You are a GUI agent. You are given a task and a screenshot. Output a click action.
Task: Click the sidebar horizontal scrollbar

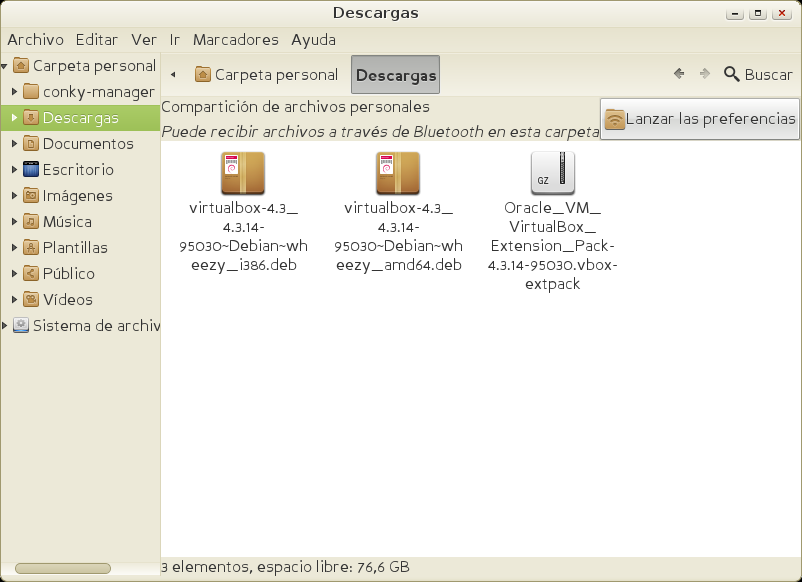[x=62, y=568]
